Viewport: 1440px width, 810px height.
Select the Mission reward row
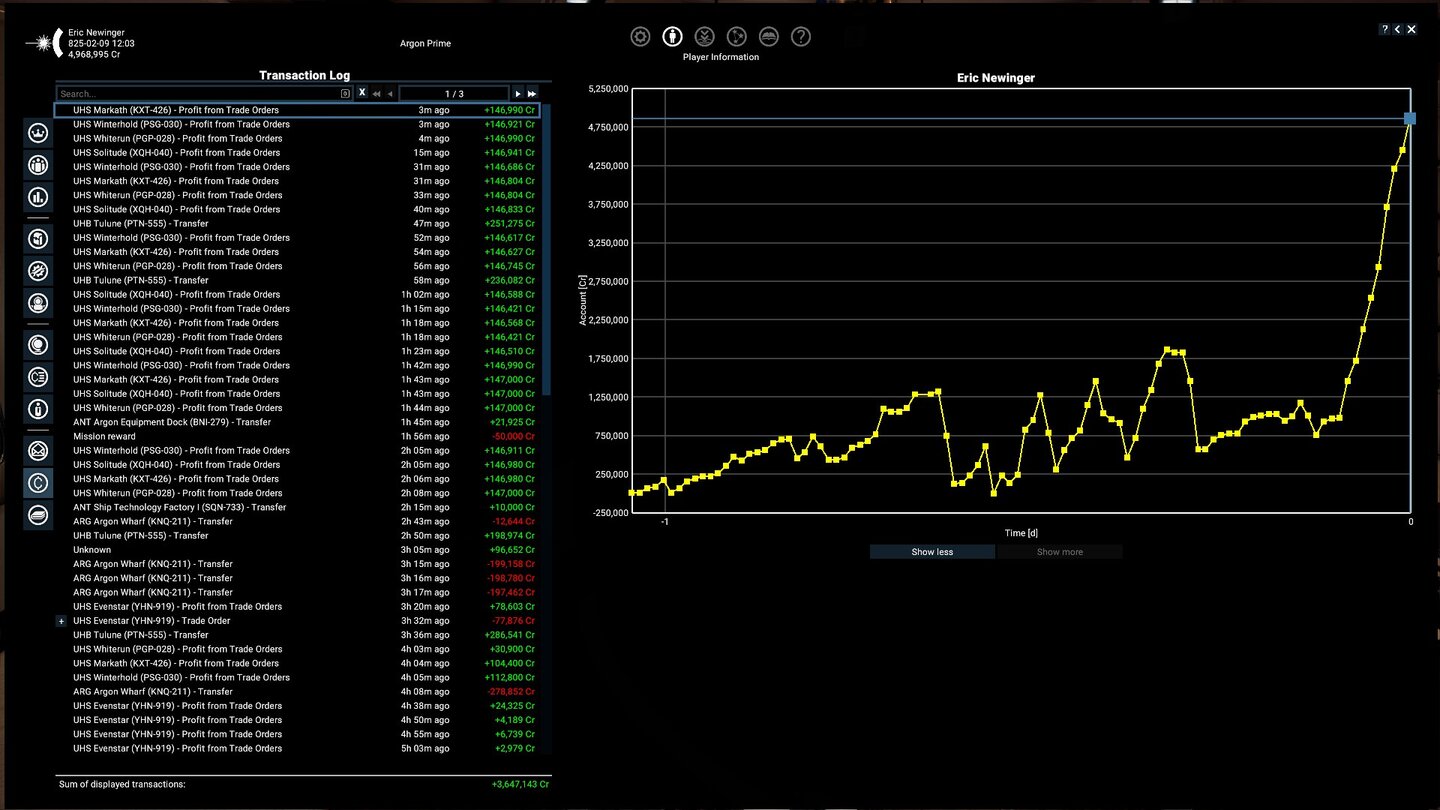(x=297, y=436)
